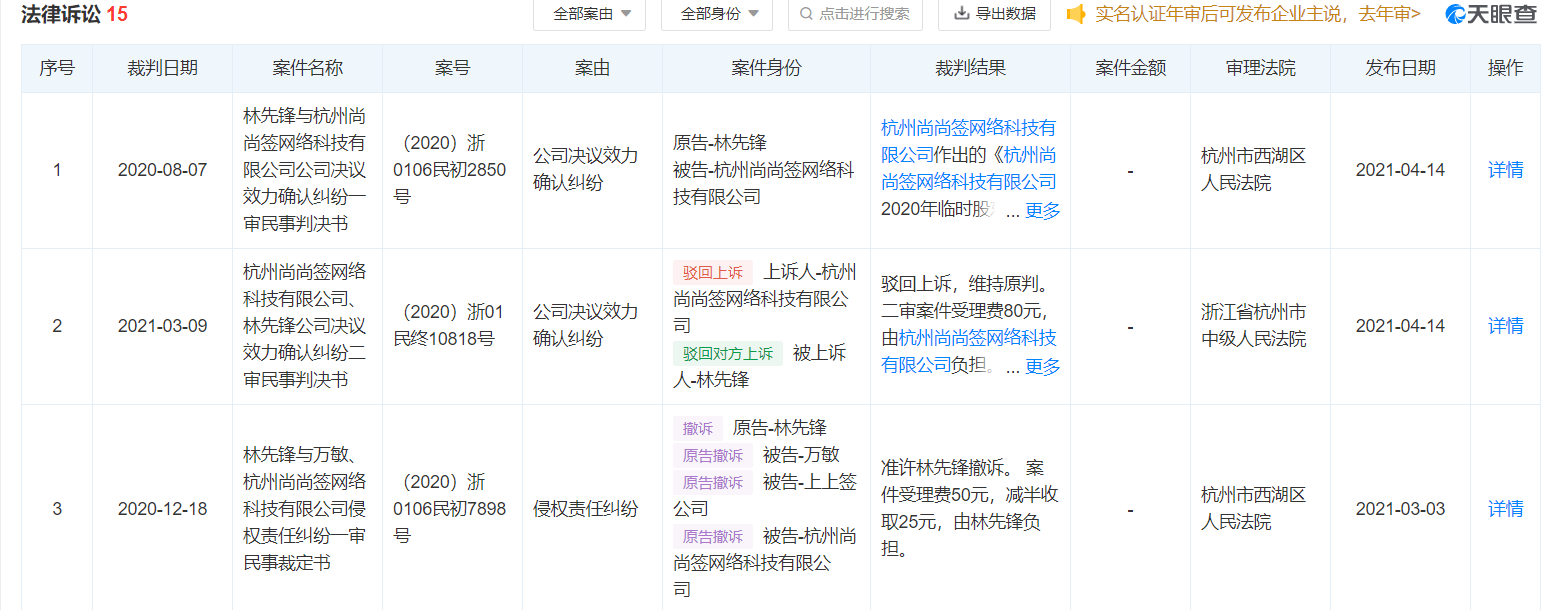Open company link in second case's 裁判结果
The height and width of the screenshot is (610, 1545).
pyautogui.click(x=977, y=339)
